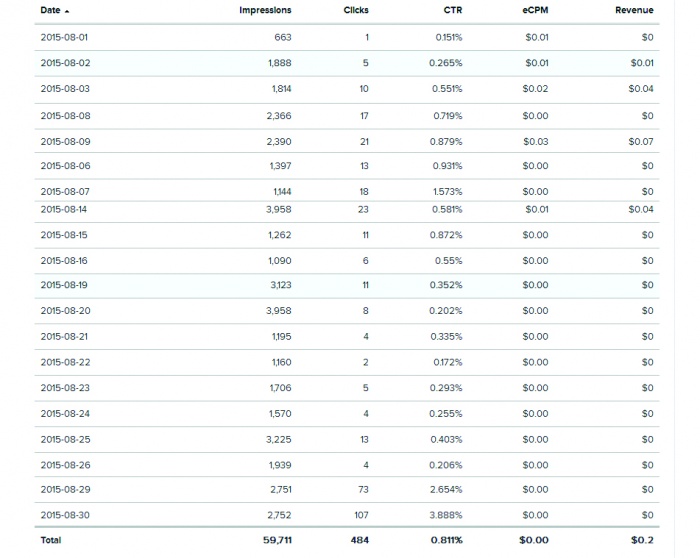The height and width of the screenshot is (558, 700).
Task: Click the 2.654% CTR cell
Action: 448,489
